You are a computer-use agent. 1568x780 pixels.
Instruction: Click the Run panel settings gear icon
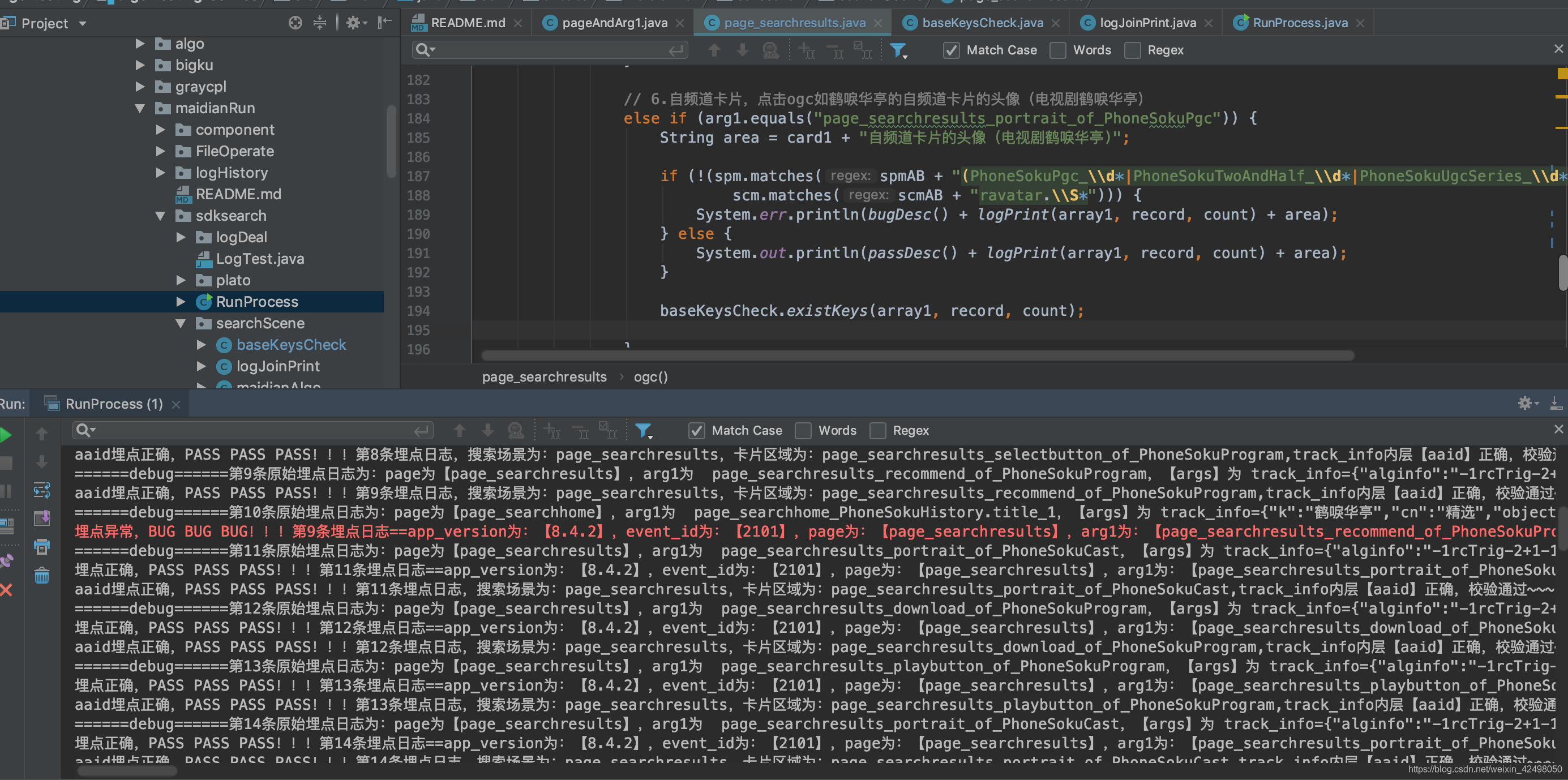tap(1525, 403)
